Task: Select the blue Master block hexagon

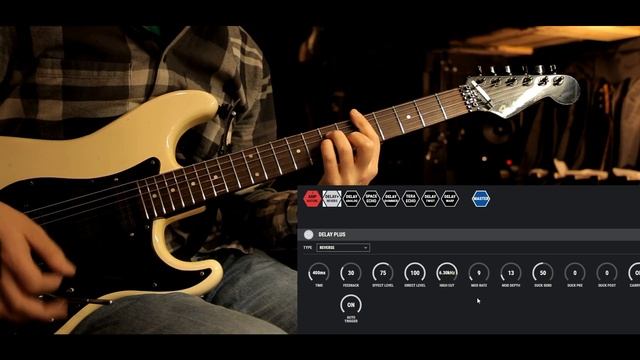Action: [481, 199]
